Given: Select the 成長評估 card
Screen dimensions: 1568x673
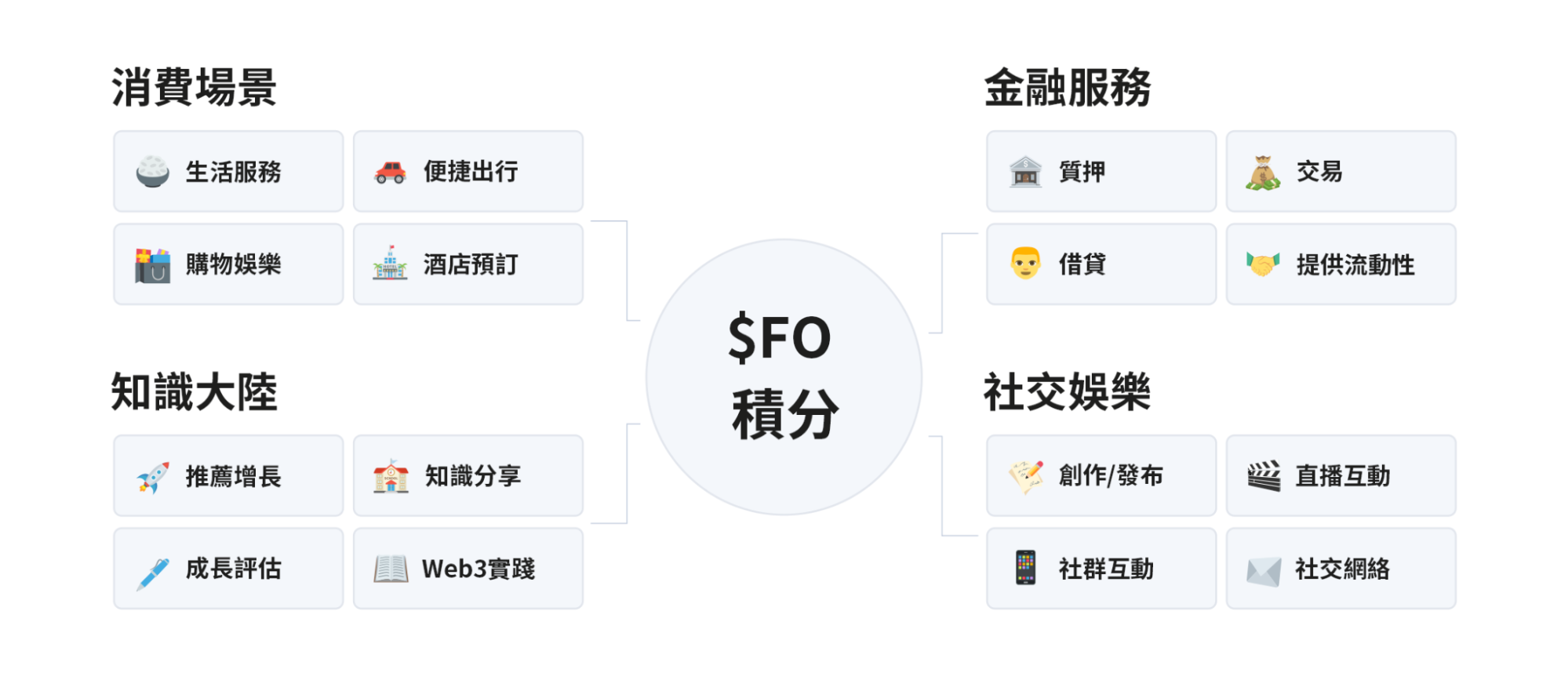Looking at the screenshot, I should click(228, 569).
